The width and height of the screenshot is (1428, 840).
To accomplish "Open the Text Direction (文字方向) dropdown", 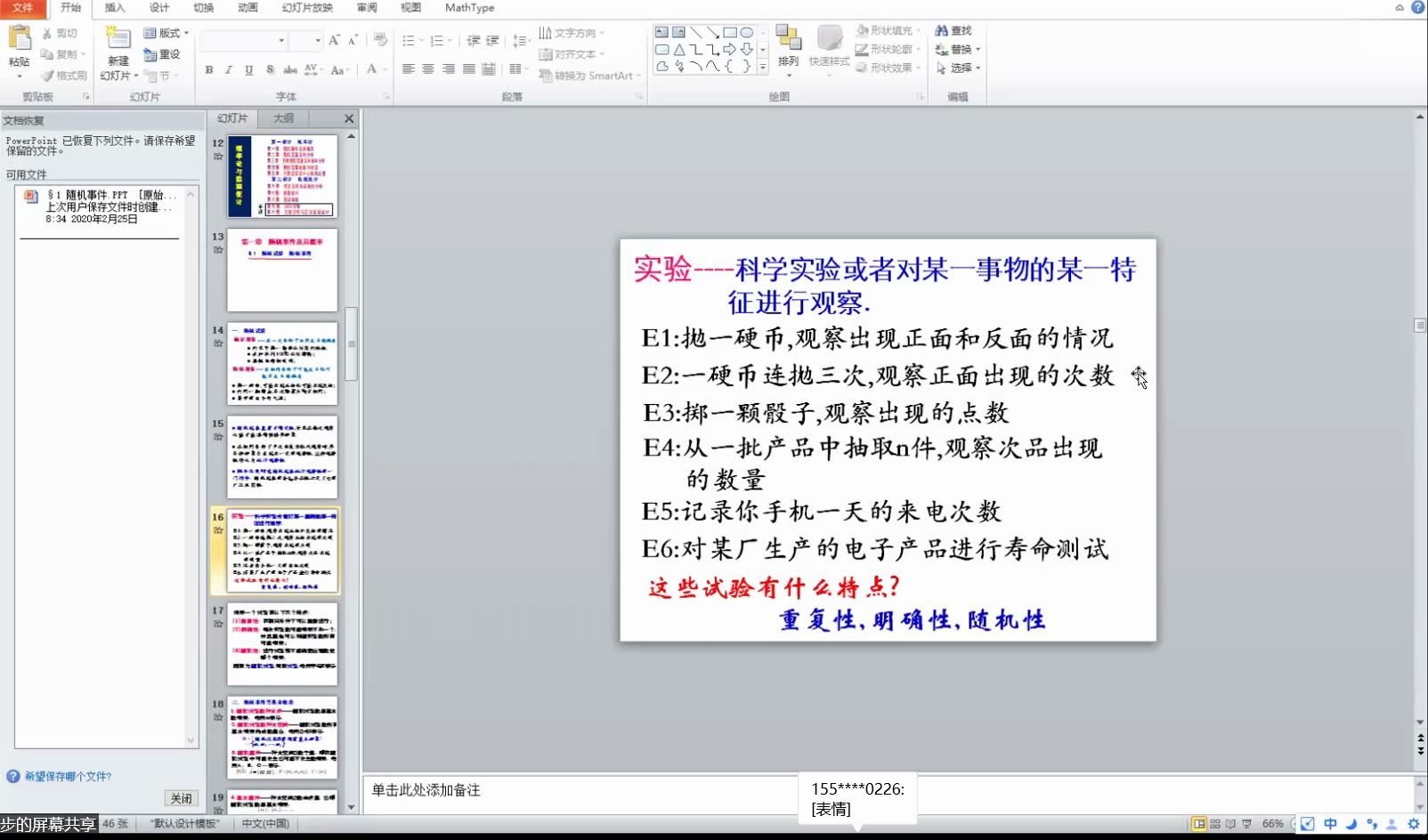I will point(572,33).
